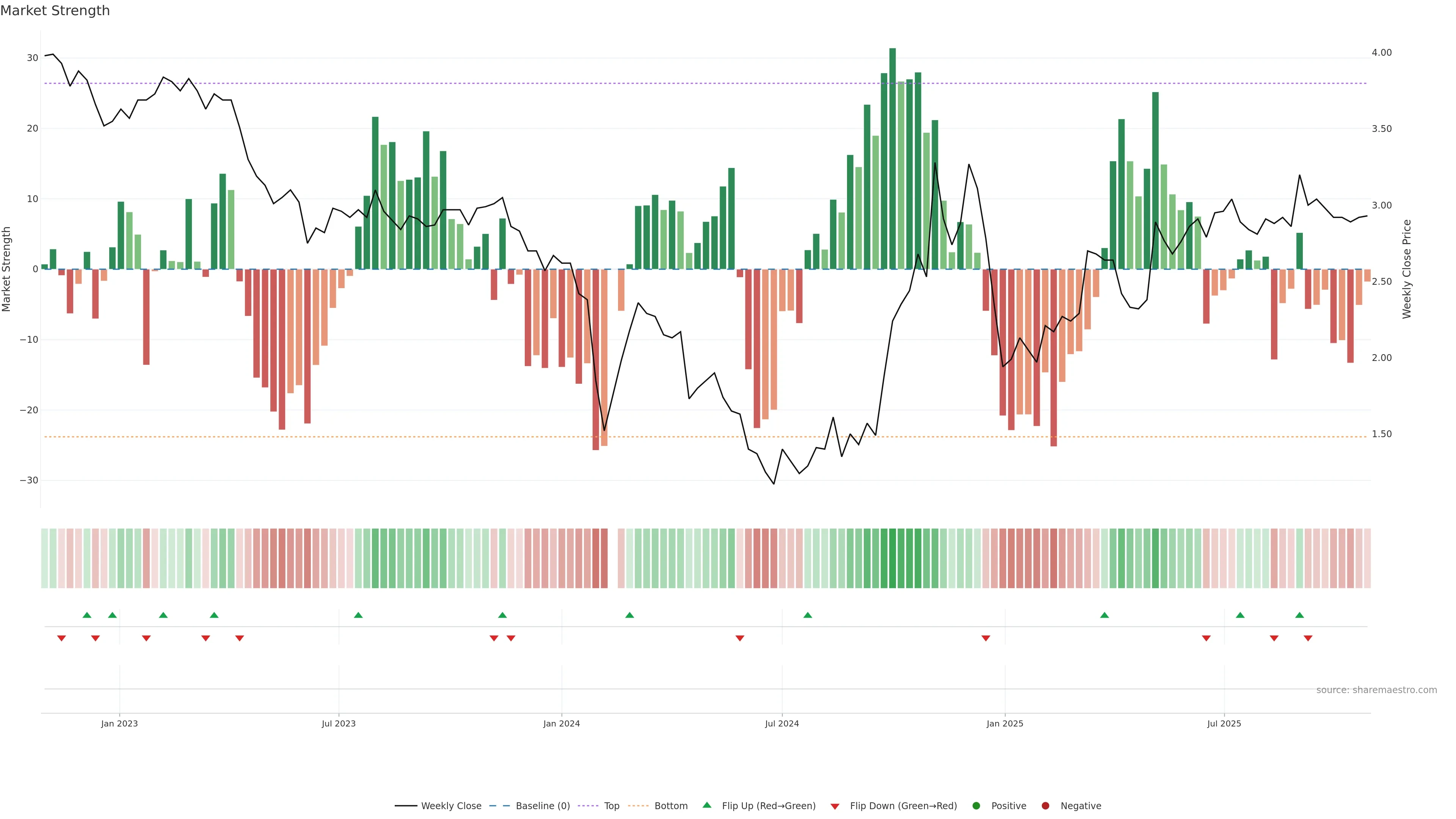
Task: Click the dark red Negative legend dot
Action: [x=1045, y=805]
